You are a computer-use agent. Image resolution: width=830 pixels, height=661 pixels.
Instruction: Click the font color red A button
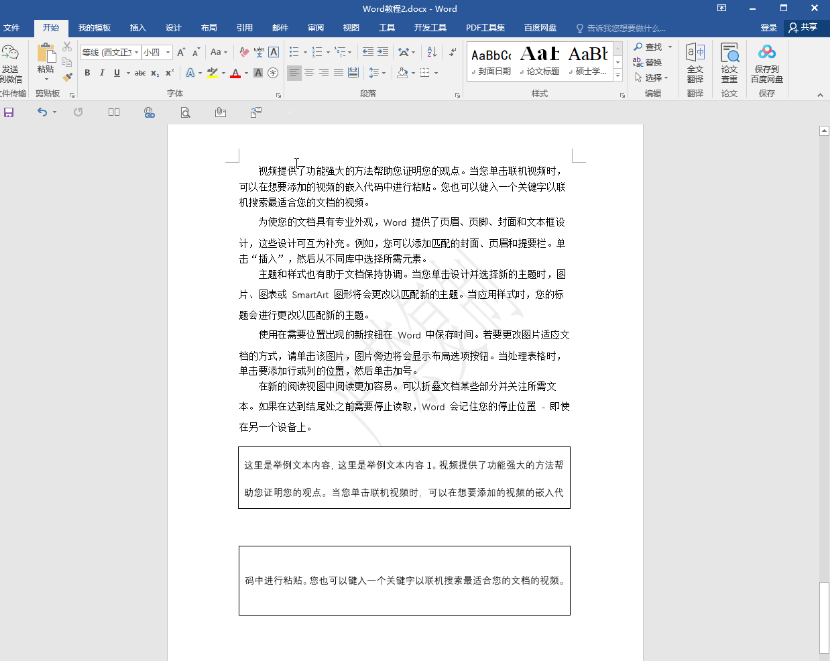tap(235, 73)
